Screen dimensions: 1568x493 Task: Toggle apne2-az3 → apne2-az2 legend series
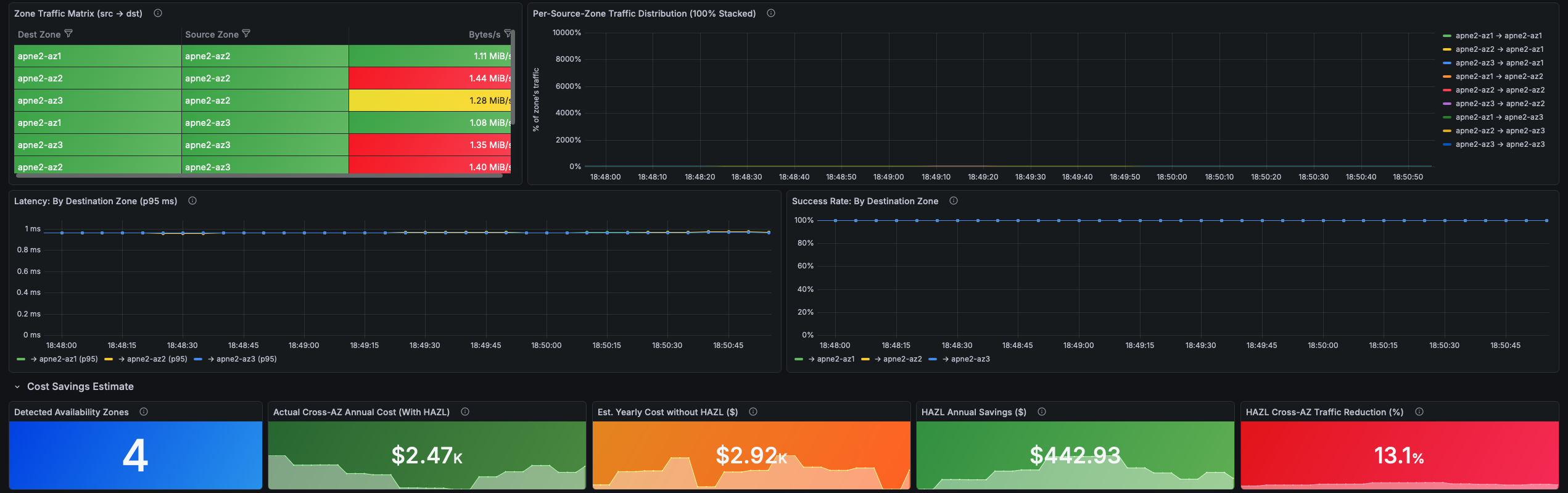click(1500, 104)
